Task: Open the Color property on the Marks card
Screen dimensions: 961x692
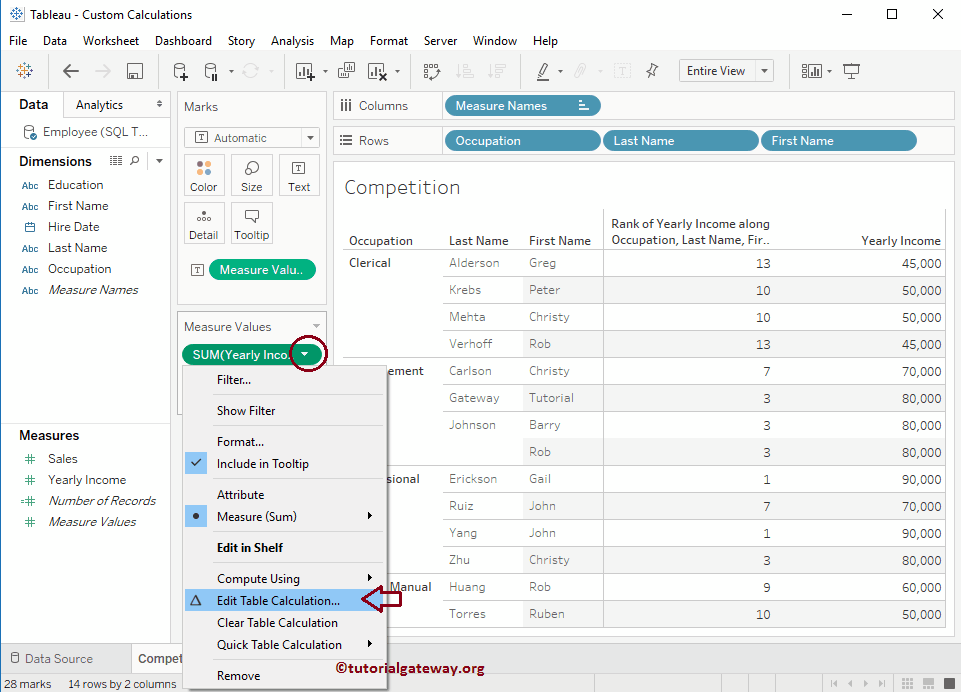Action: point(203,175)
